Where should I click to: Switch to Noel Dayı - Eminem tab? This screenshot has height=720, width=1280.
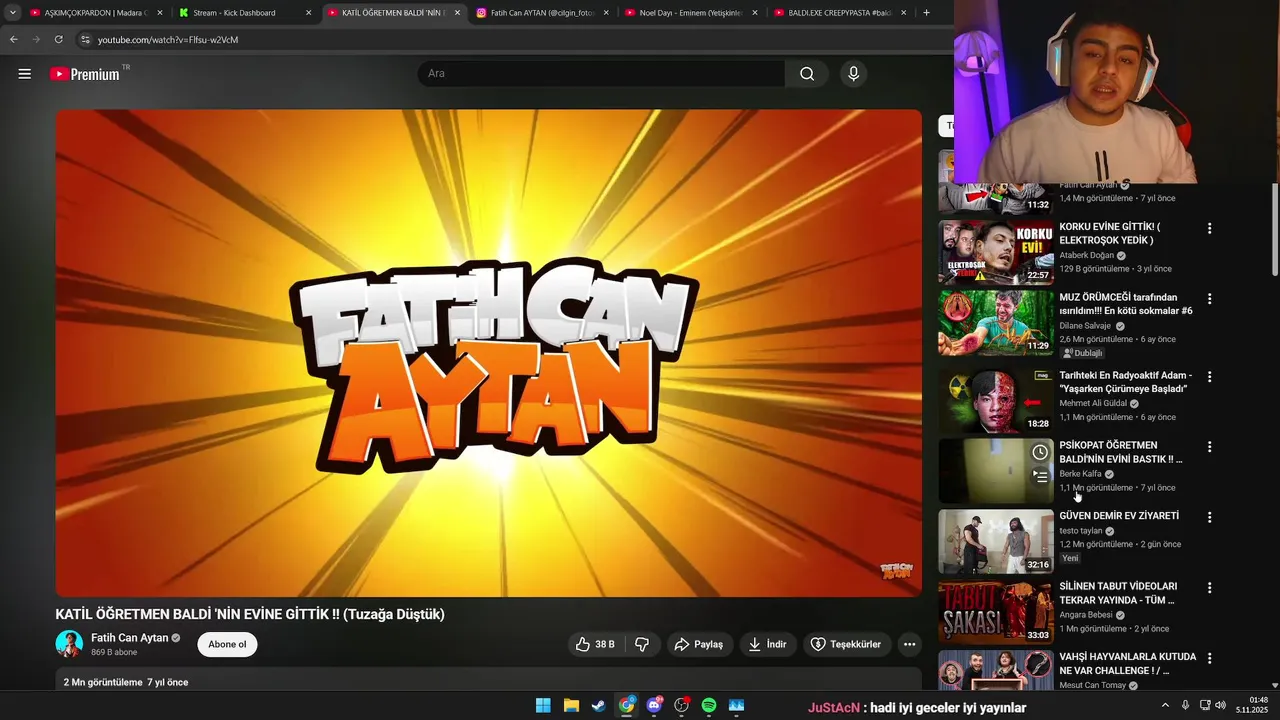coord(690,13)
